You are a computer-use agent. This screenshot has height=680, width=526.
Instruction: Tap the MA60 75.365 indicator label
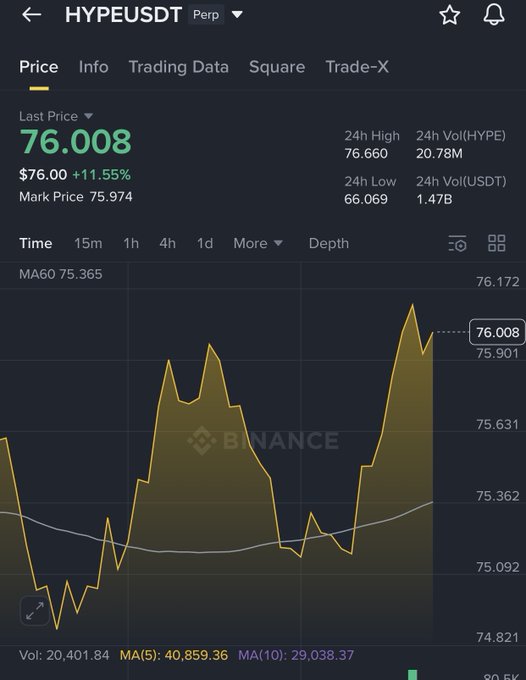point(61,274)
